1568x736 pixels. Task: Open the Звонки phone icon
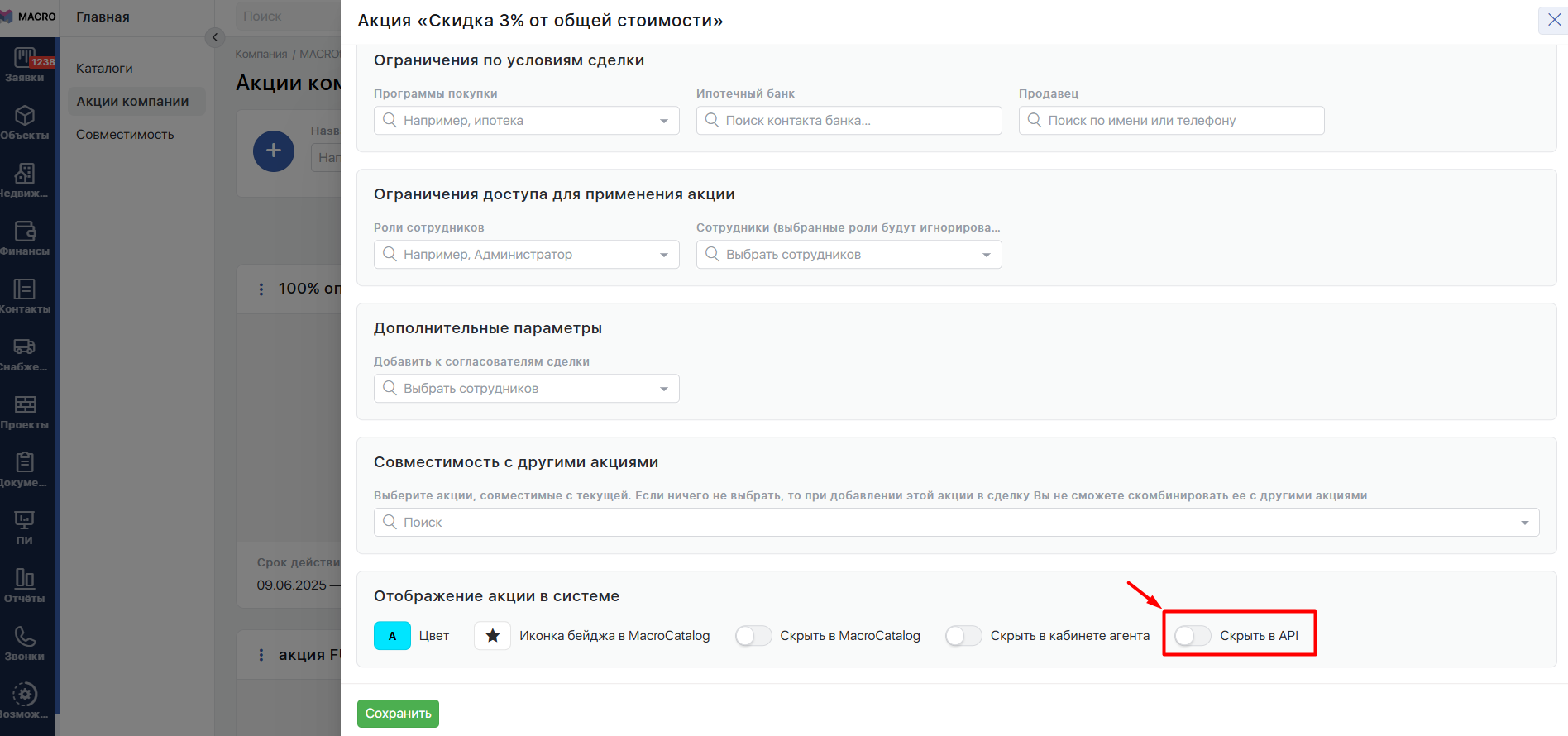(24, 643)
